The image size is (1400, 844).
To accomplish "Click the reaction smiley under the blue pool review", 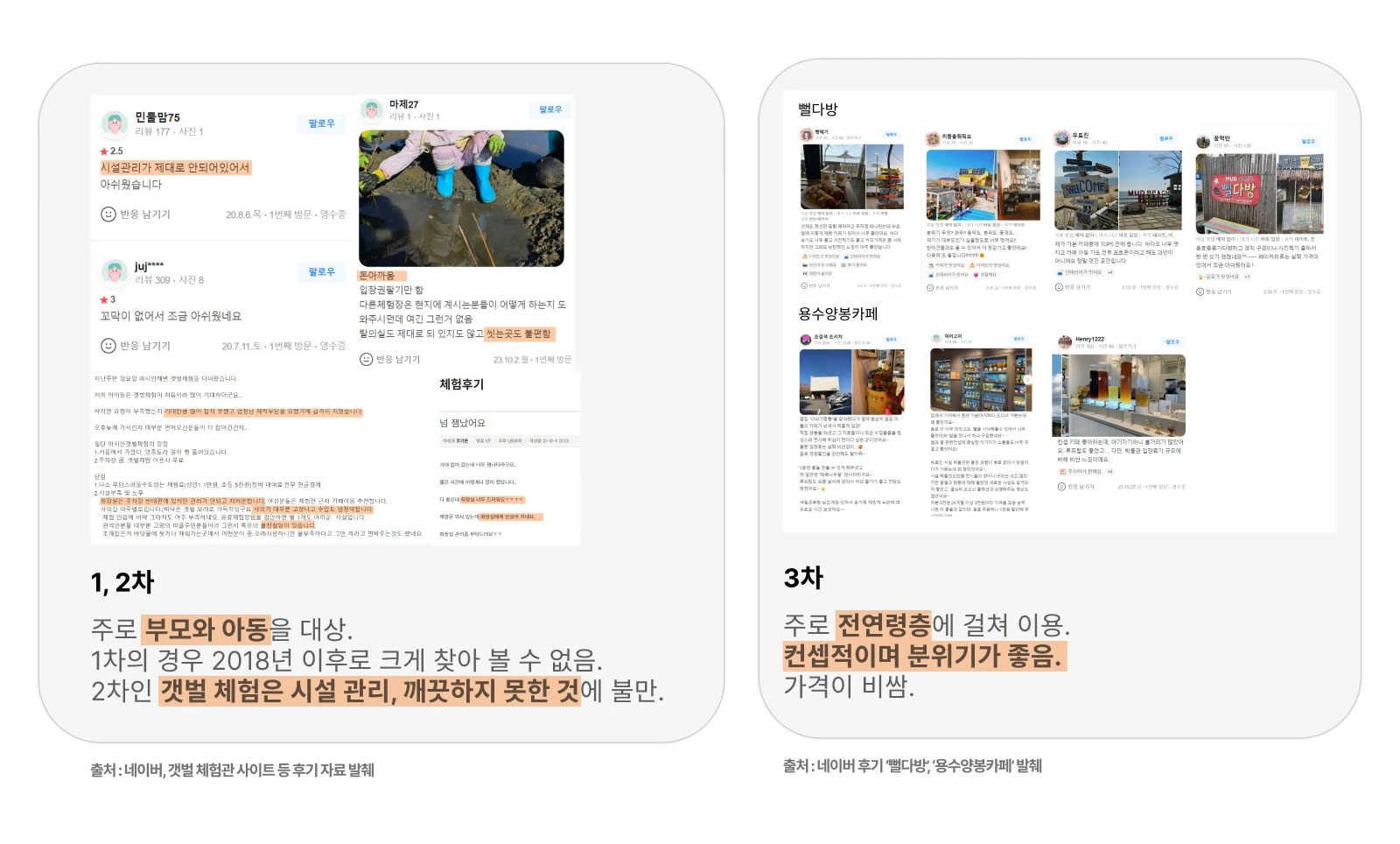I will coord(931,287).
